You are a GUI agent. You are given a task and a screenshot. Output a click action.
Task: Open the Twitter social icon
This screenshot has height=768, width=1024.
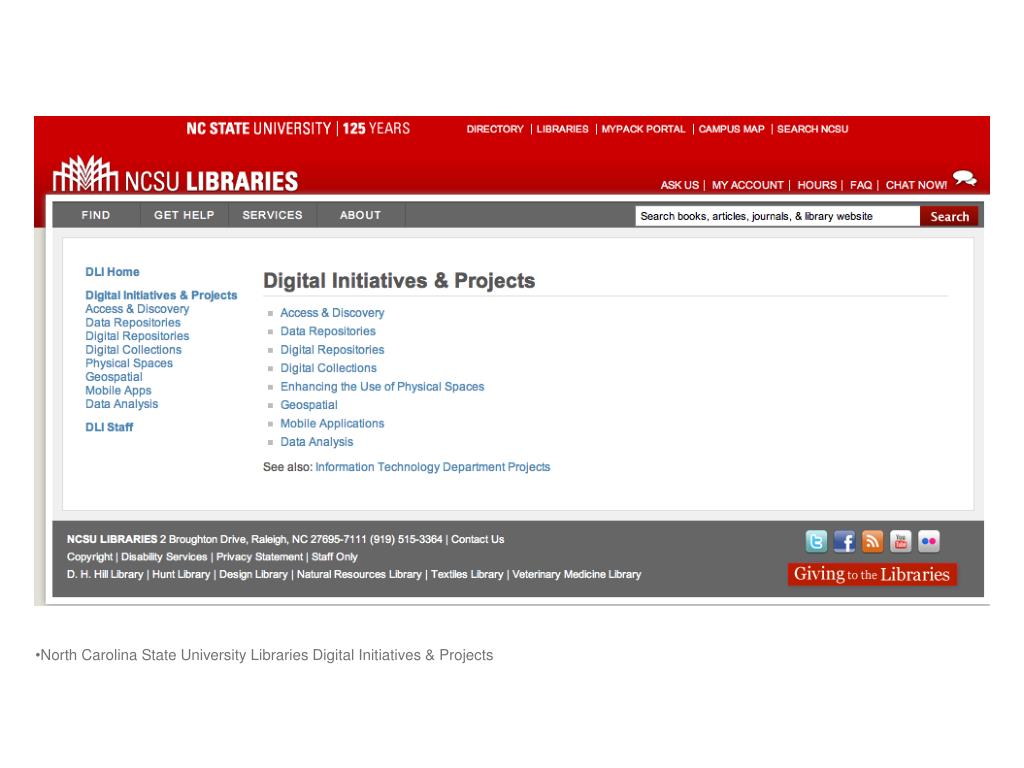point(816,541)
